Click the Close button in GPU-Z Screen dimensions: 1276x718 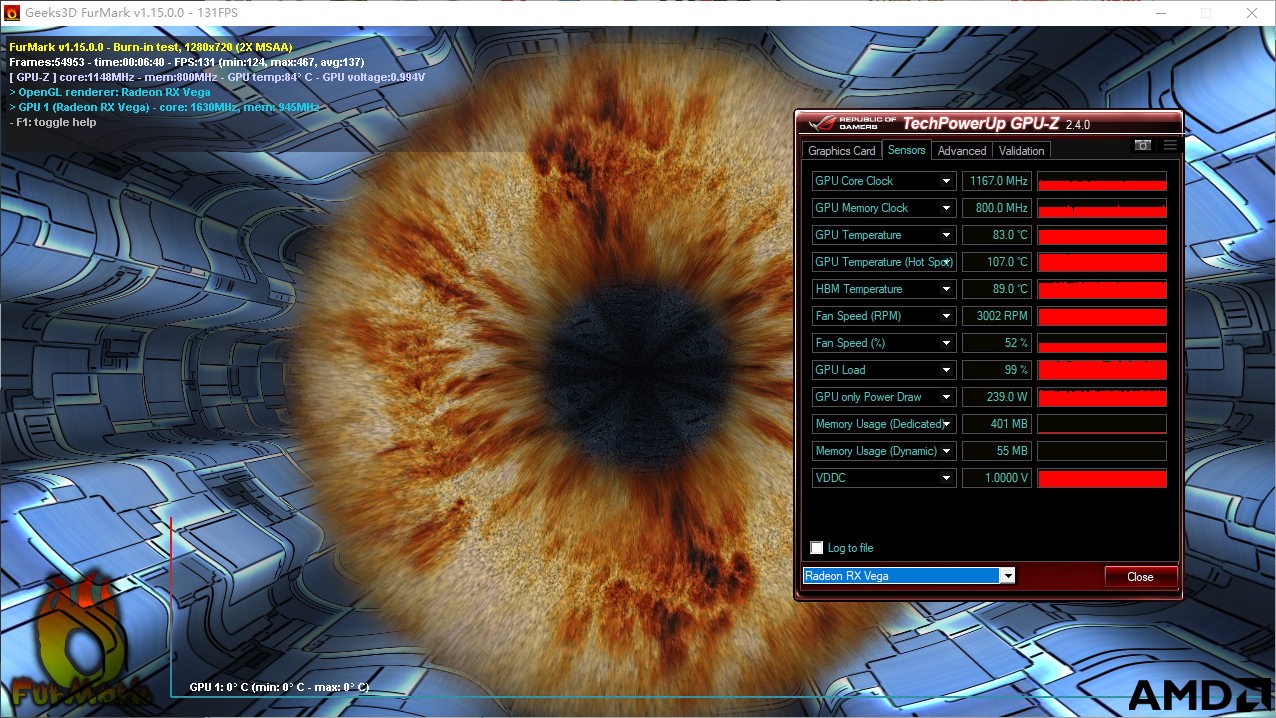click(x=1140, y=577)
